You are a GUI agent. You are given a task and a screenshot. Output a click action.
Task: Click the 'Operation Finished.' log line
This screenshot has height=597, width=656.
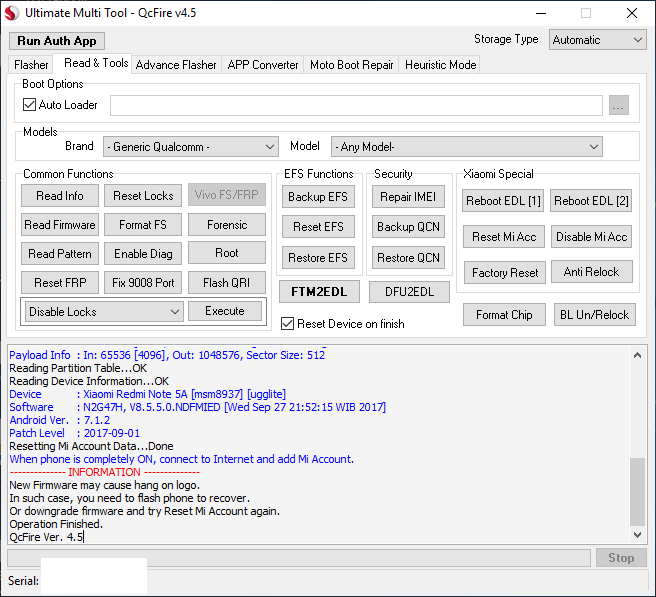(x=56, y=524)
